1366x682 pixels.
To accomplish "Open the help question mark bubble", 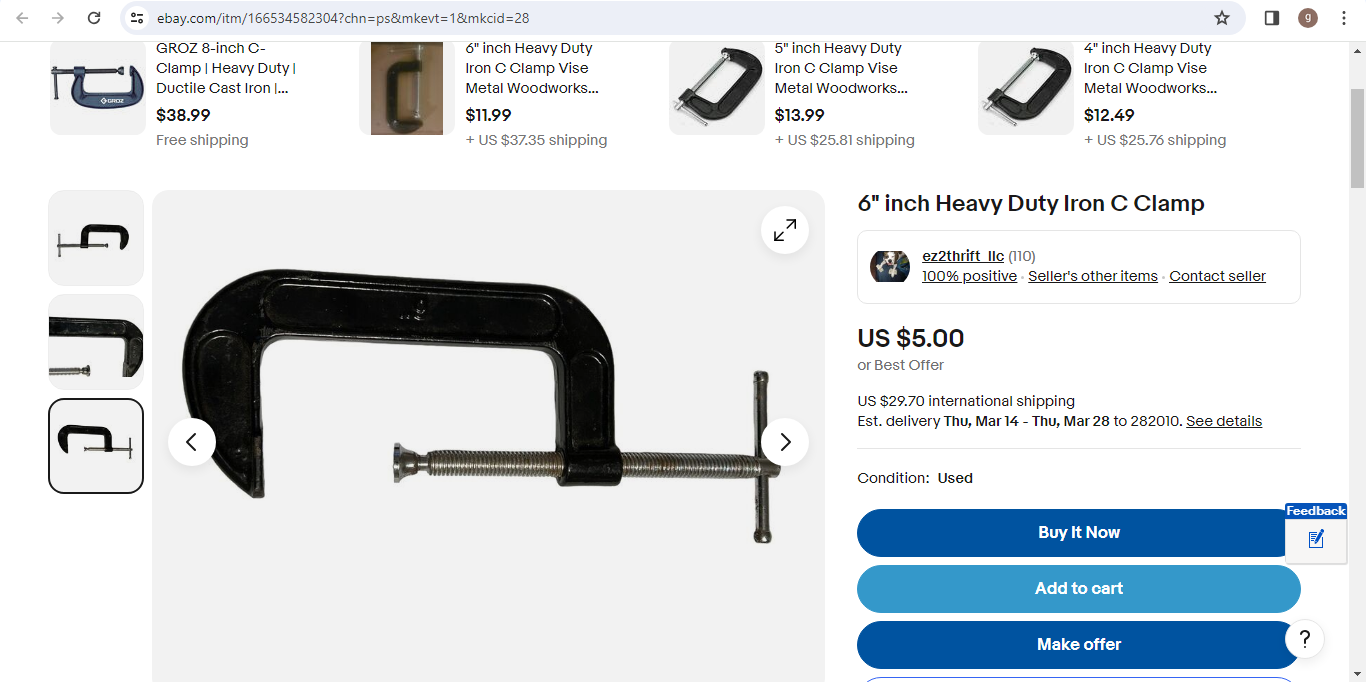I will coord(1304,639).
